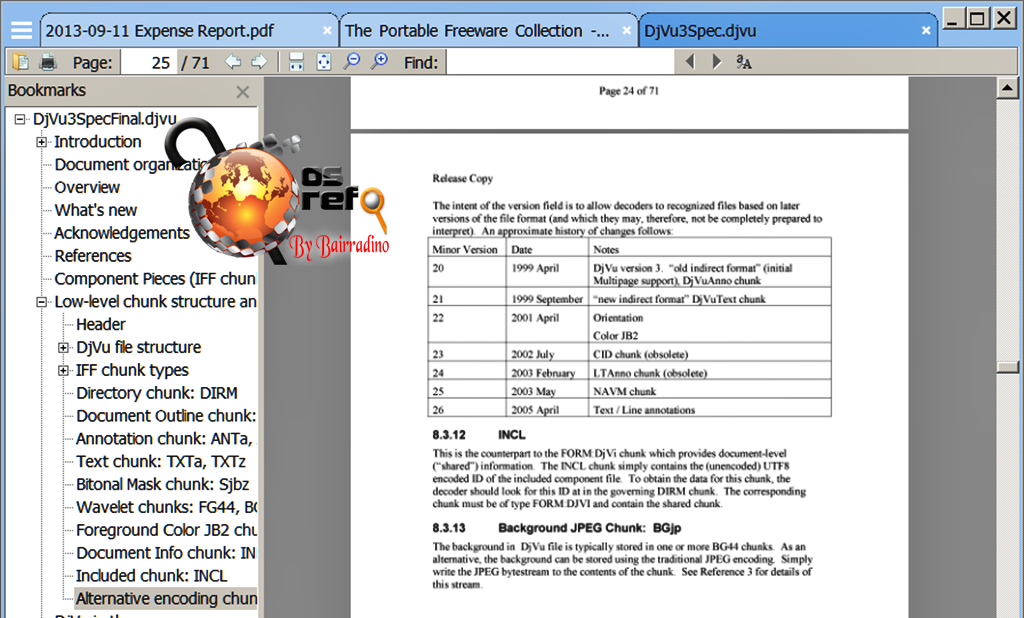1024x618 pixels.
Task: Go to previous page arrow
Action: coord(232,62)
